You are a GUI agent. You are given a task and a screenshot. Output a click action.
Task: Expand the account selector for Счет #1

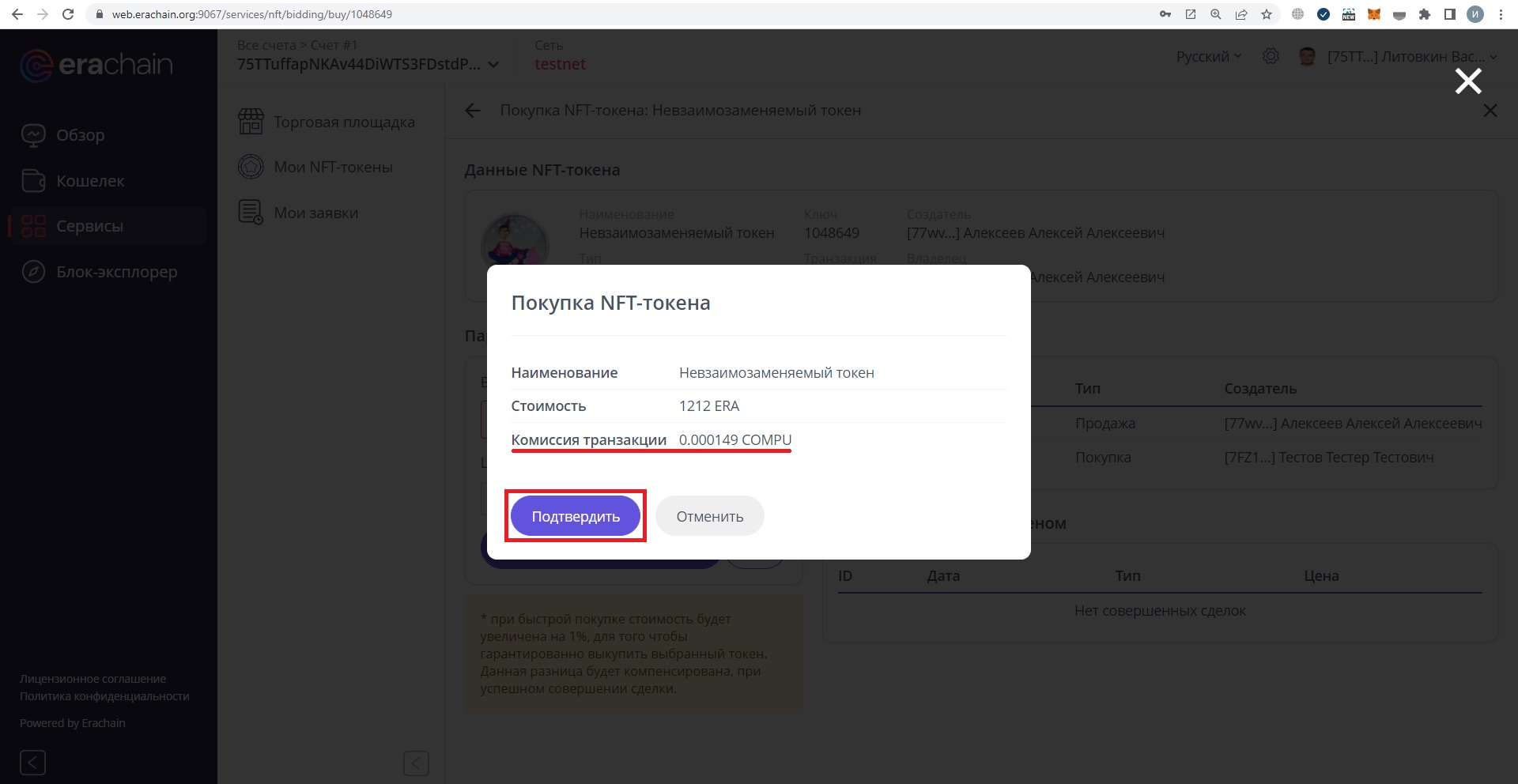pos(494,64)
